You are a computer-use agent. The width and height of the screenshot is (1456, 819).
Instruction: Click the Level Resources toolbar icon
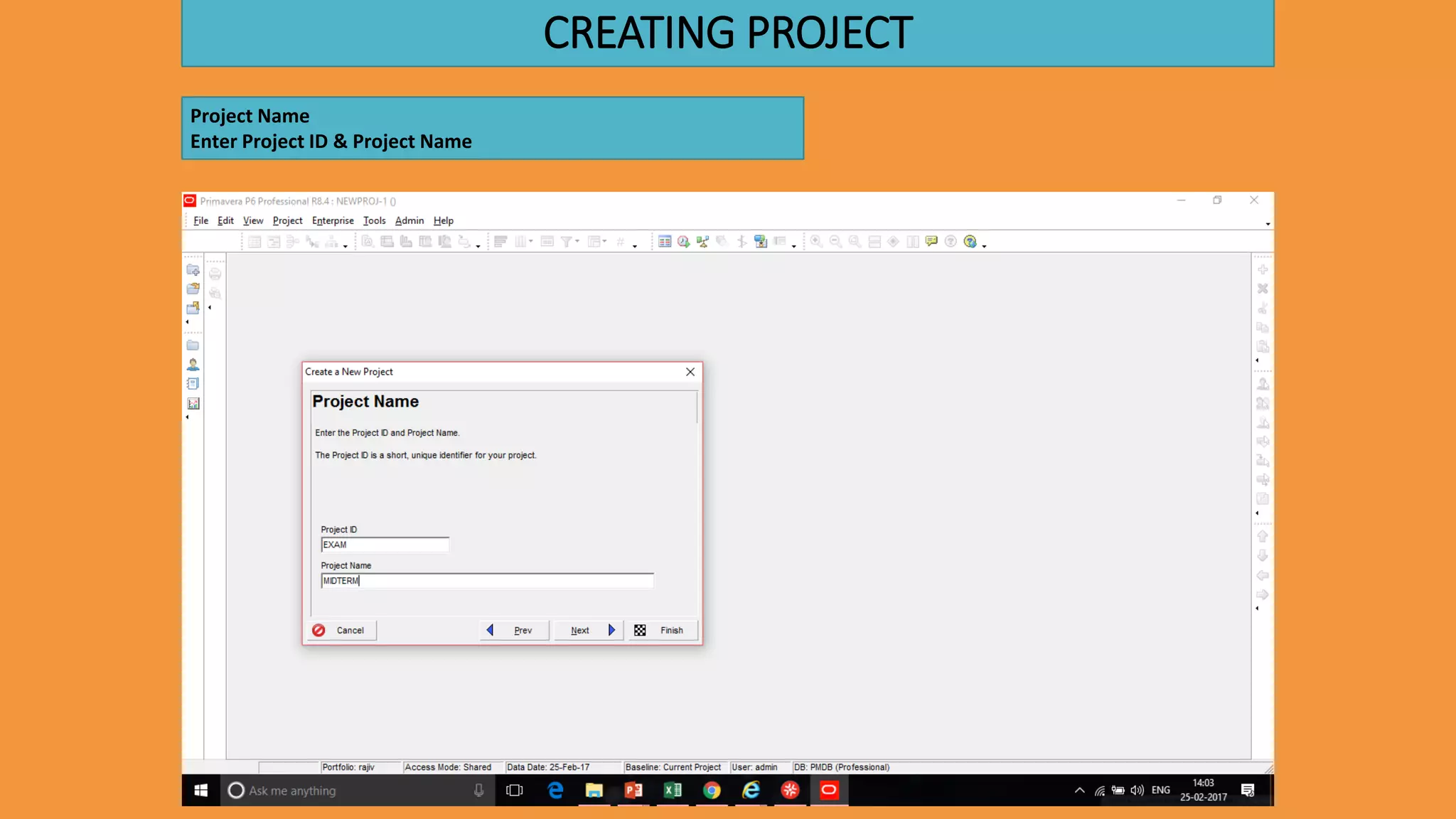(702, 242)
